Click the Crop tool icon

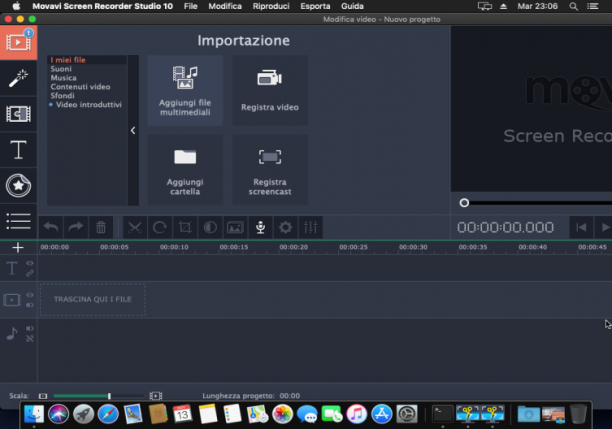point(185,227)
